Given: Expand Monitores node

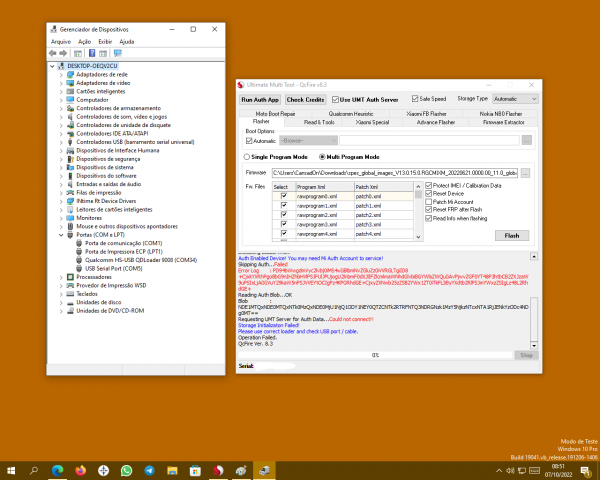Looking at the screenshot, I should click(x=61, y=218).
